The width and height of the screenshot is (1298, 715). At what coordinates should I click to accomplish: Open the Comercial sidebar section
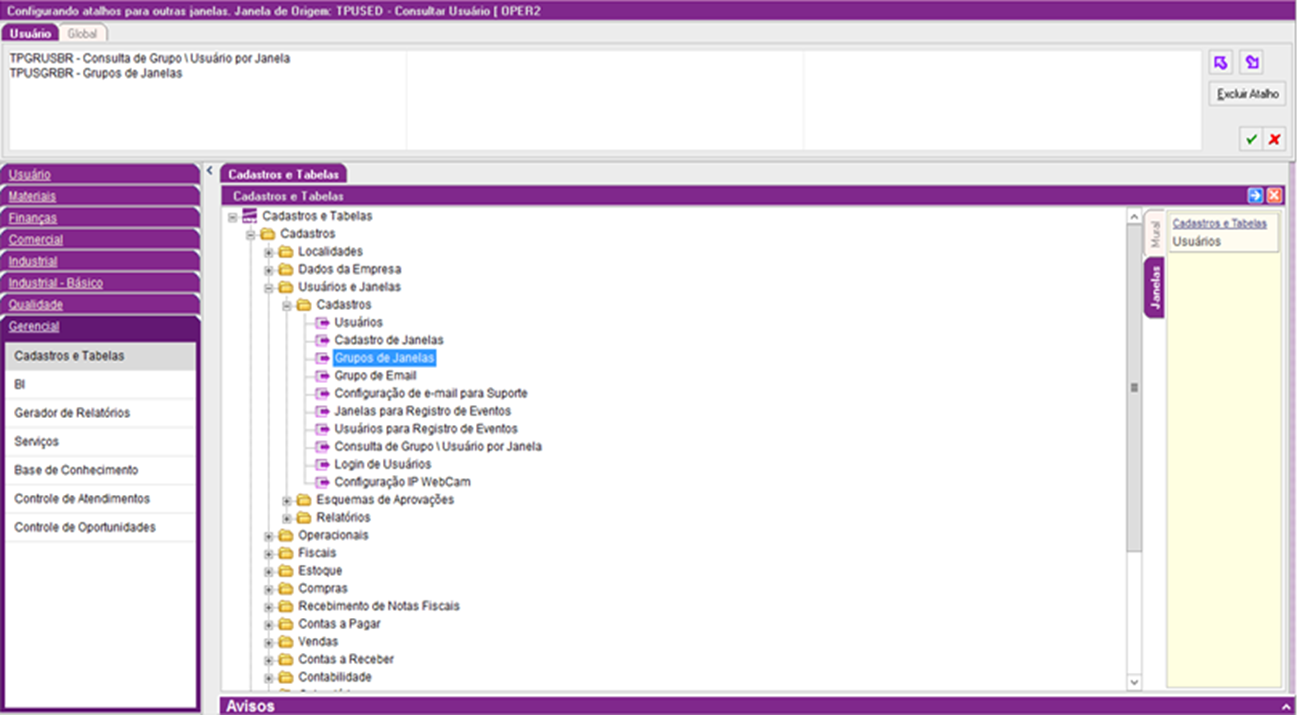point(100,240)
